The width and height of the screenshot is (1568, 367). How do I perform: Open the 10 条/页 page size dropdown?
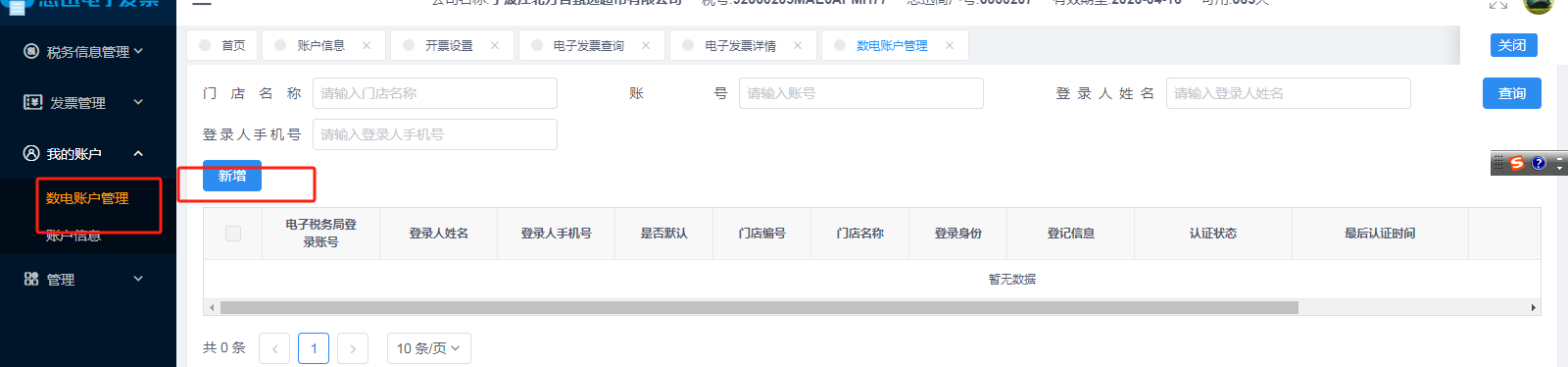(429, 348)
